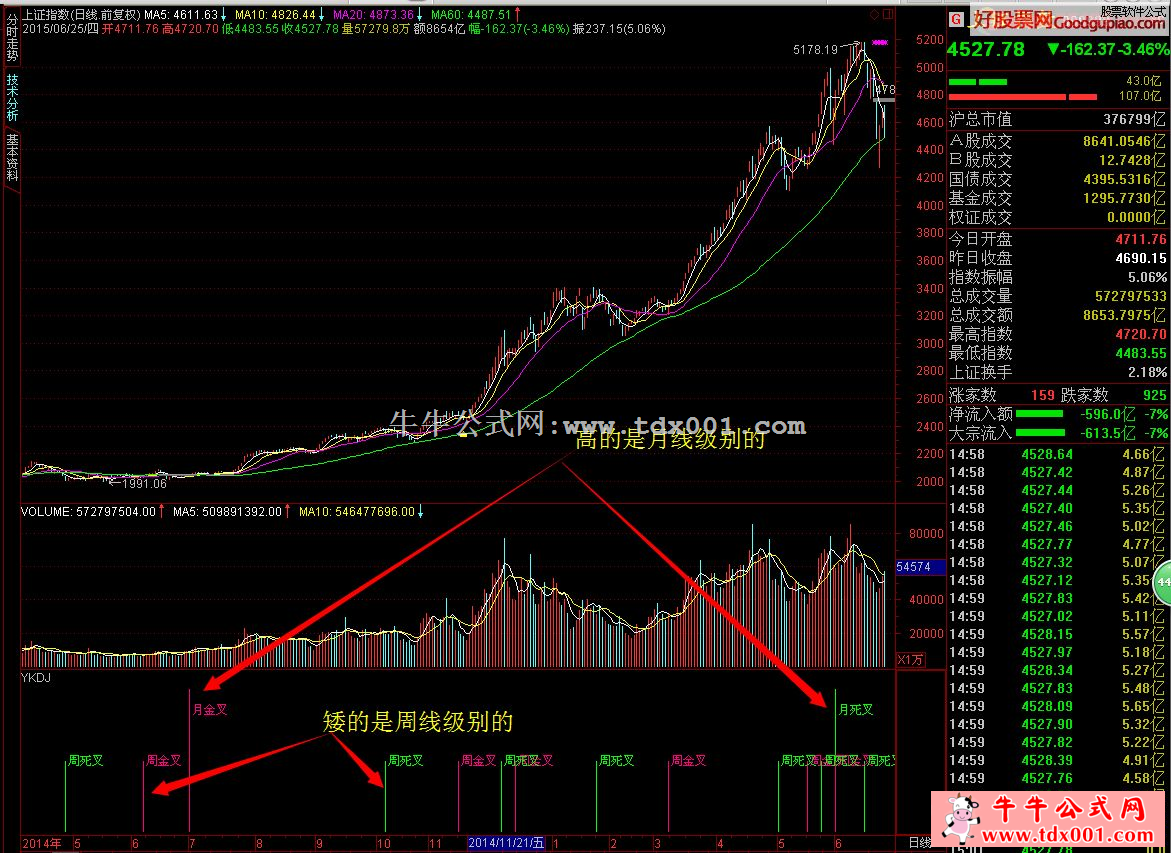Click the YKDJ indicator name

coord(35,678)
